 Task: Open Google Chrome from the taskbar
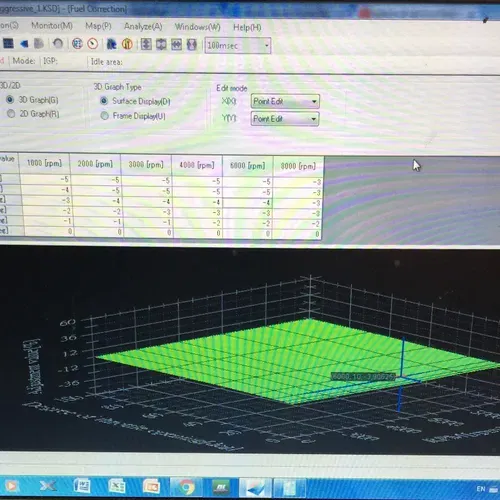click(186, 487)
